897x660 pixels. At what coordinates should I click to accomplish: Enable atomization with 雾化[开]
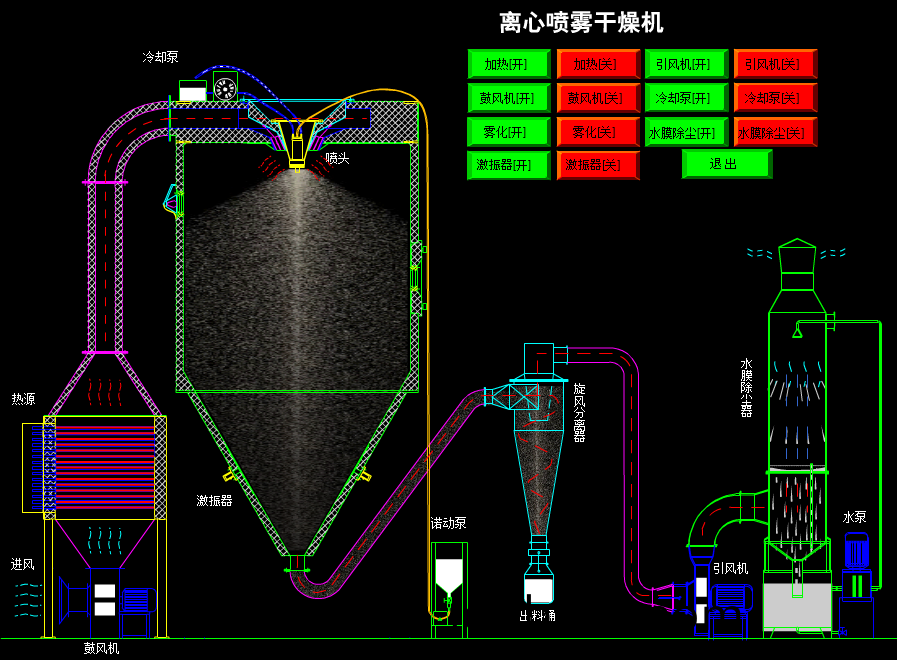pos(509,132)
